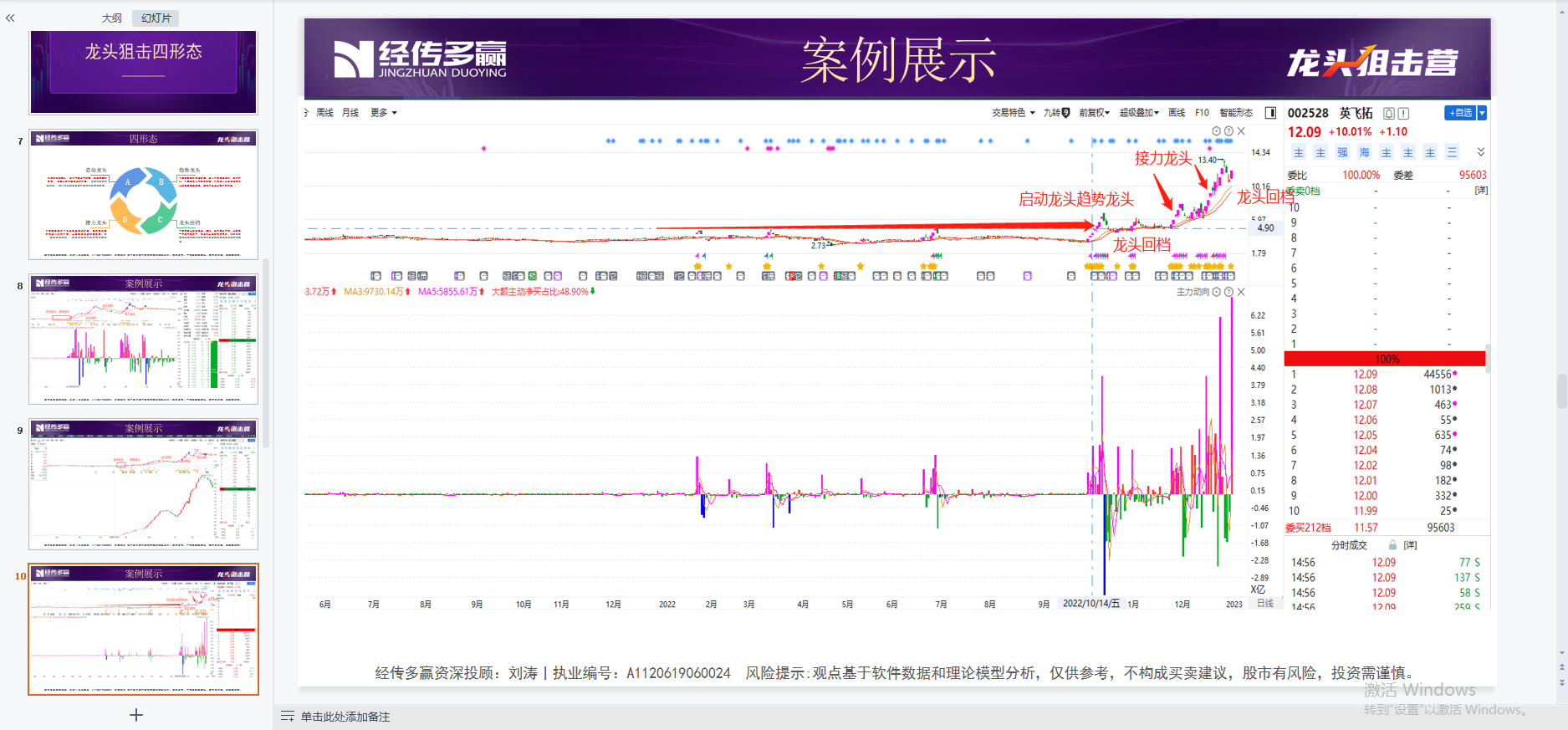Expand the double-chevron below +自选
This screenshot has height=730, width=1568.
pyautogui.click(x=1480, y=152)
